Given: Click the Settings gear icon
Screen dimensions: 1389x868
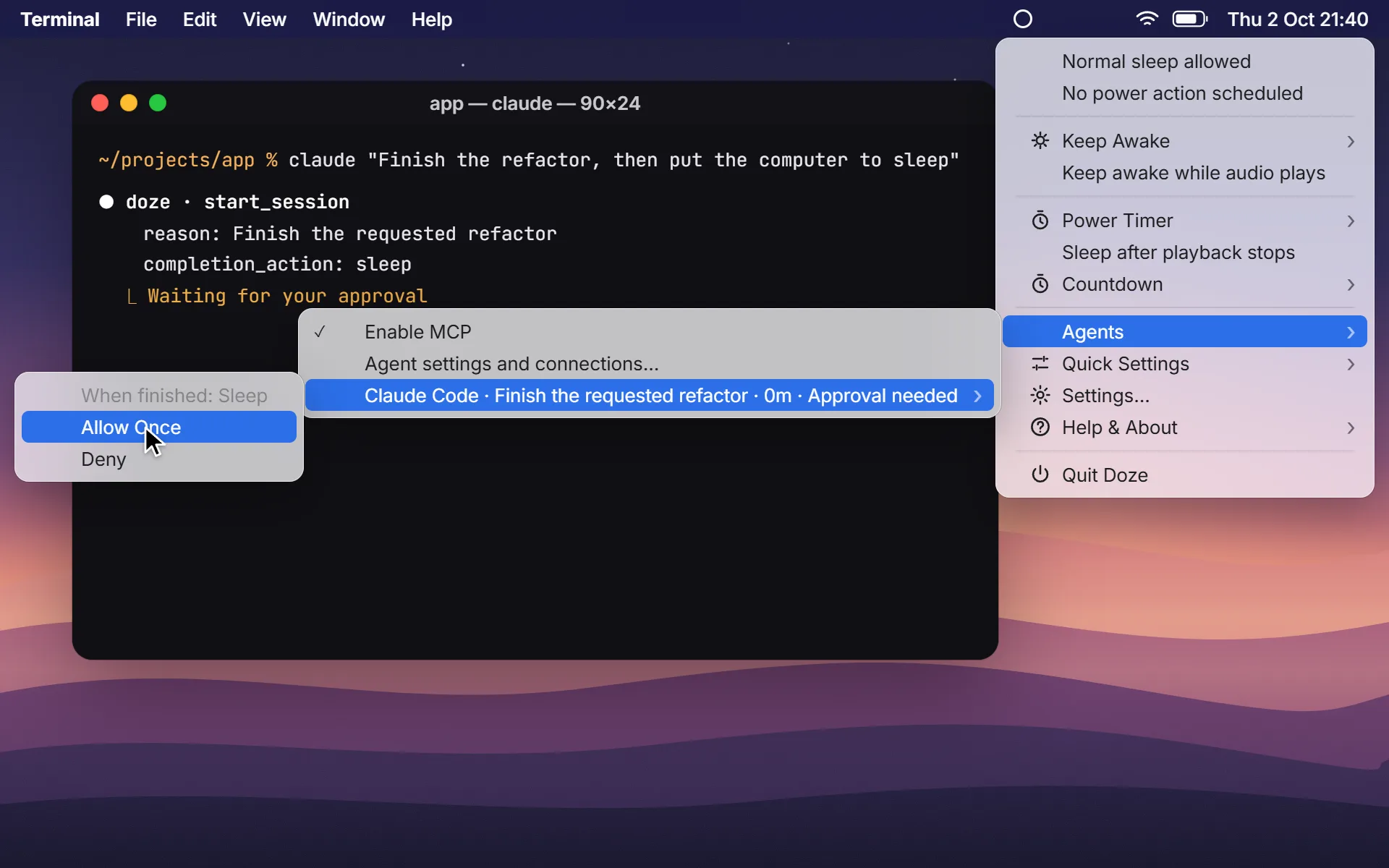Looking at the screenshot, I should [1040, 396].
